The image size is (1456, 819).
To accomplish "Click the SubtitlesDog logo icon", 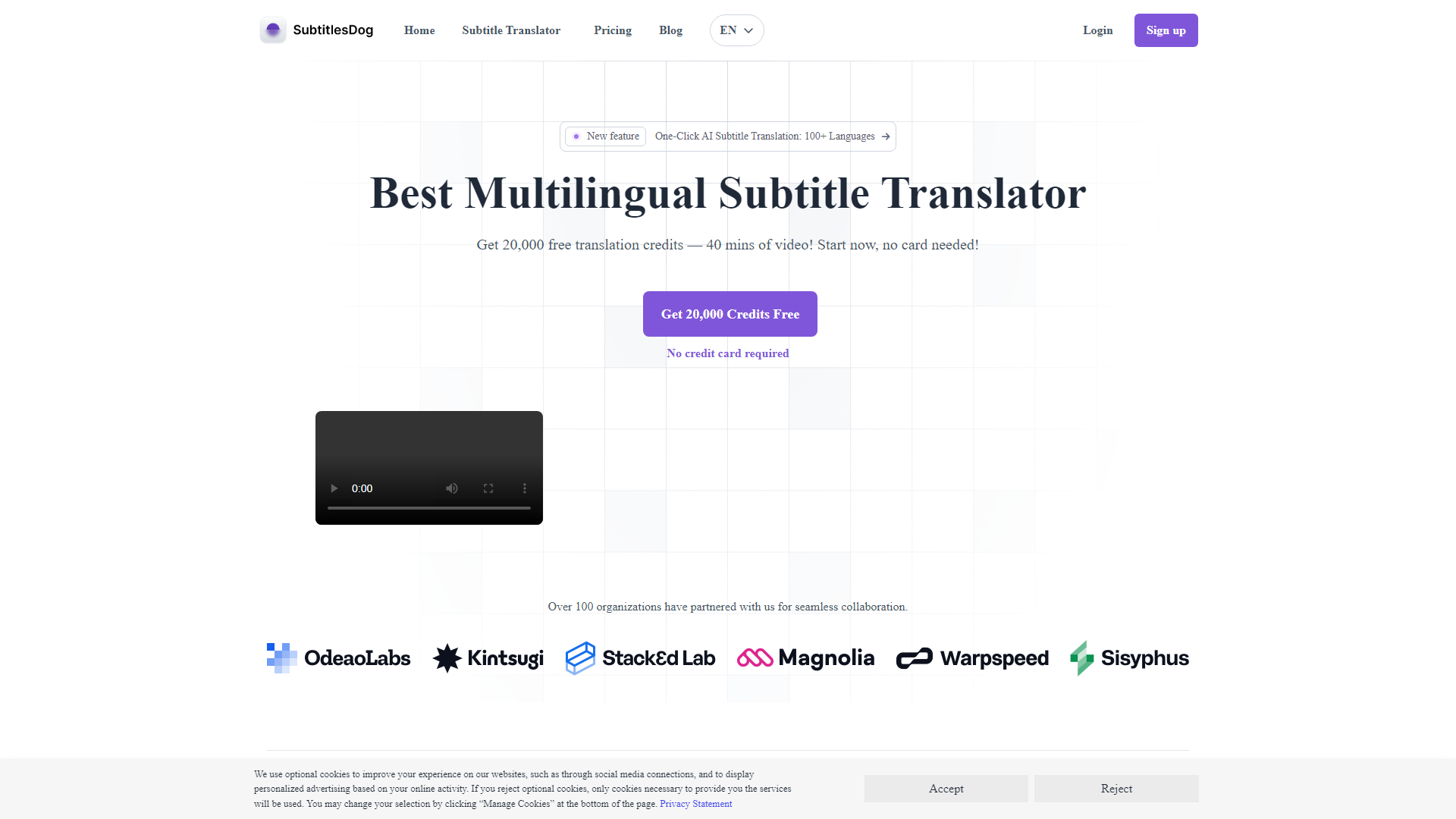I will [x=273, y=30].
